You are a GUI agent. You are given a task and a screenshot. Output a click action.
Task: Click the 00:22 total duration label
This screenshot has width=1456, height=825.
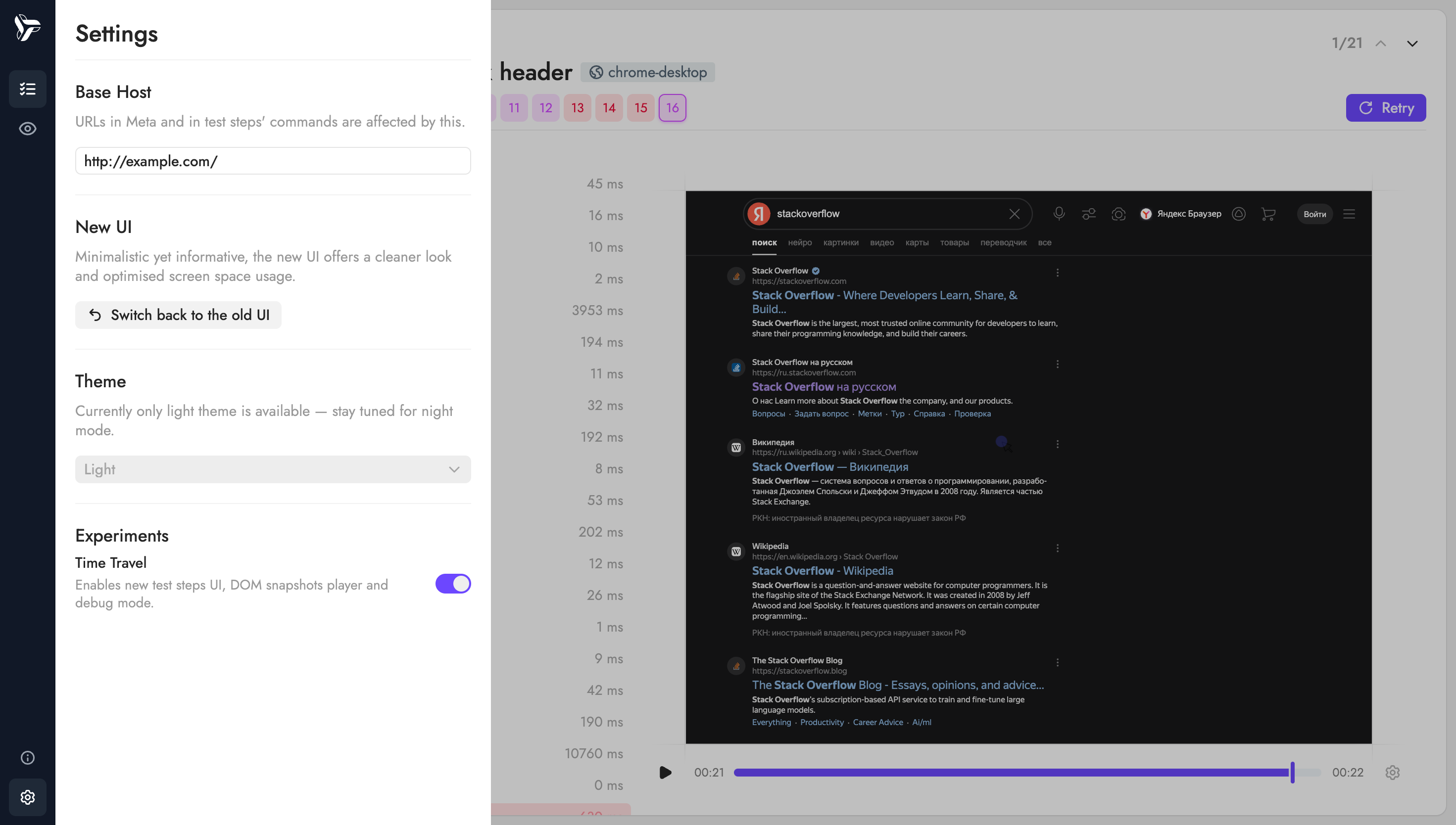click(1347, 772)
